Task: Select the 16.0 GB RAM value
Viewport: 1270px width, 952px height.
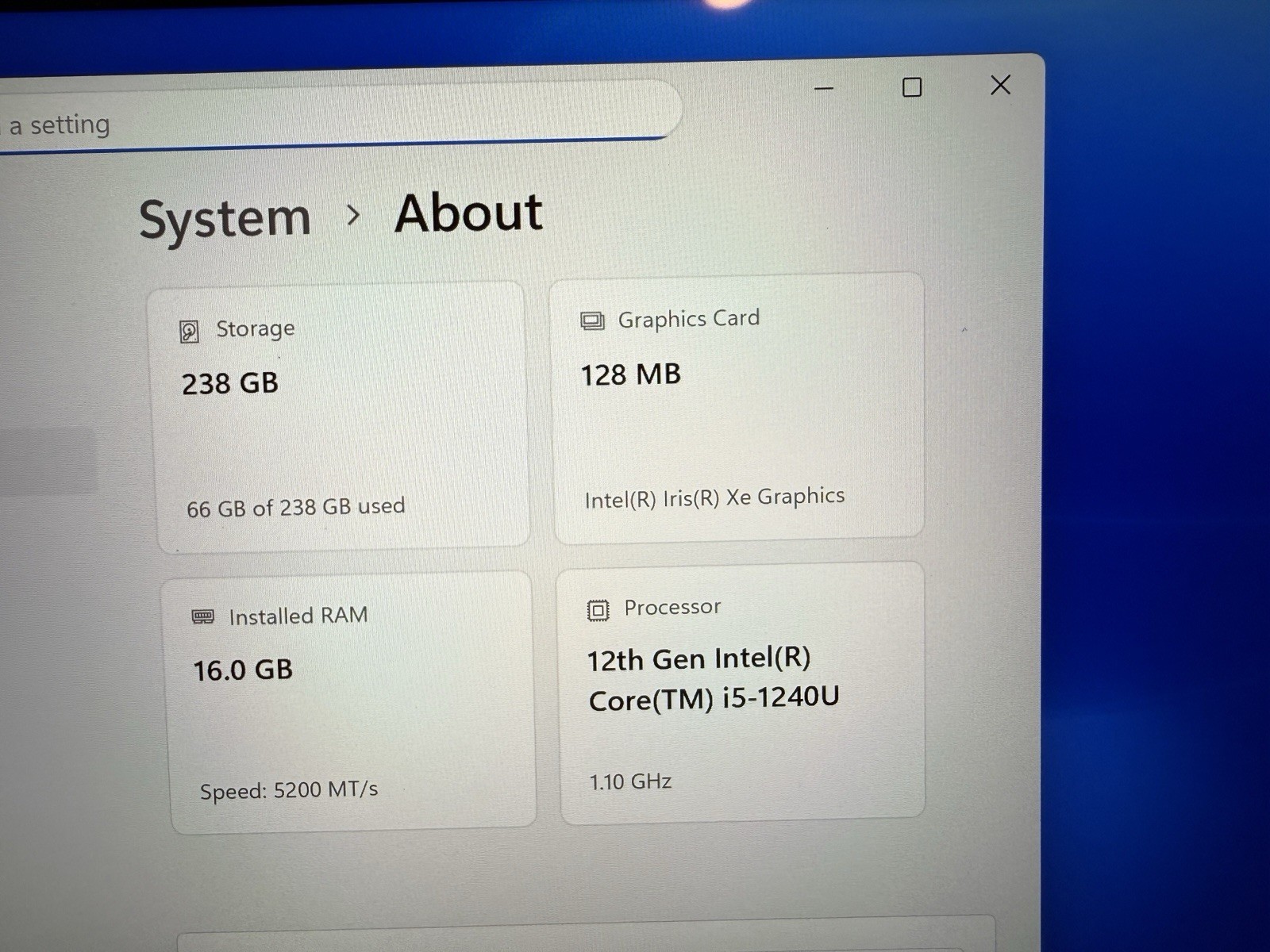Action: (x=243, y=670)
